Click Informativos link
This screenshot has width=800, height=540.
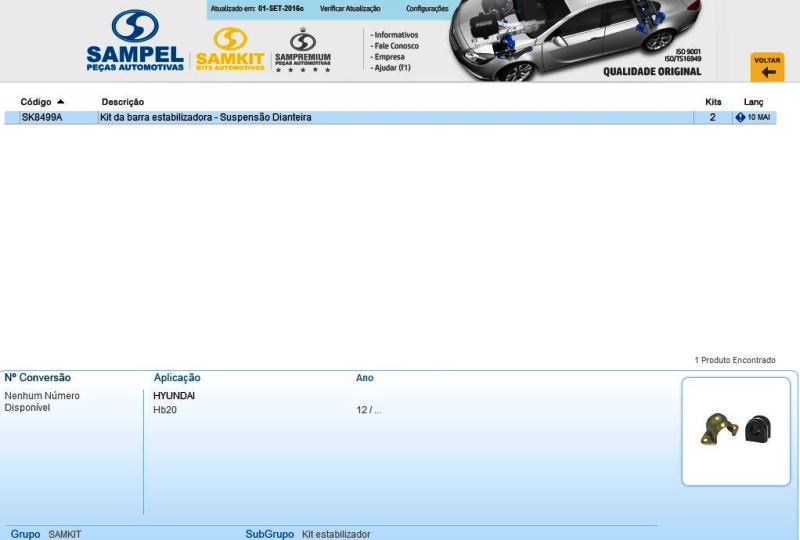tap(395, 34)
